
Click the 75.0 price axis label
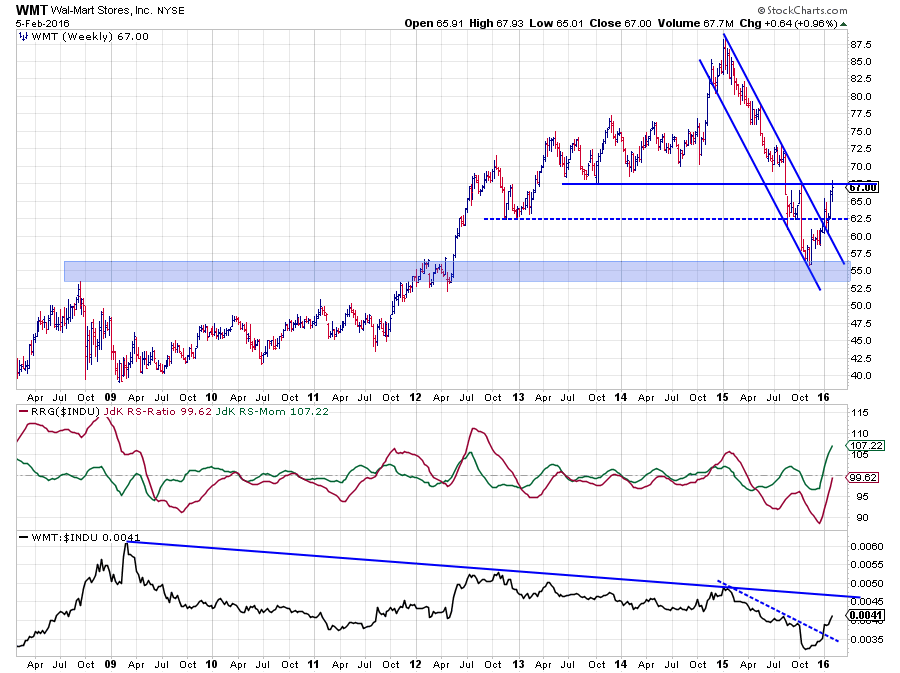[860, 131]
